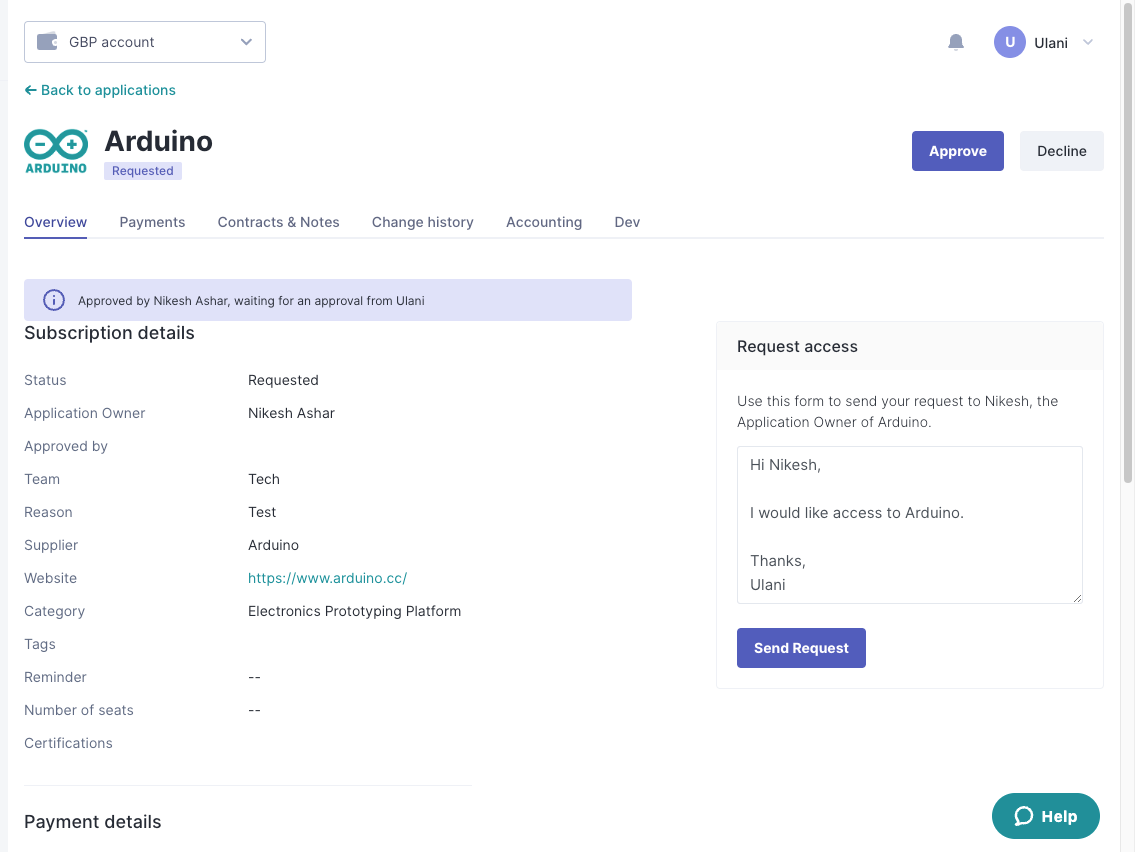Click the info icon in approval banner
The width and height of the screenshot is (1135, 852).
click(54, 300)
